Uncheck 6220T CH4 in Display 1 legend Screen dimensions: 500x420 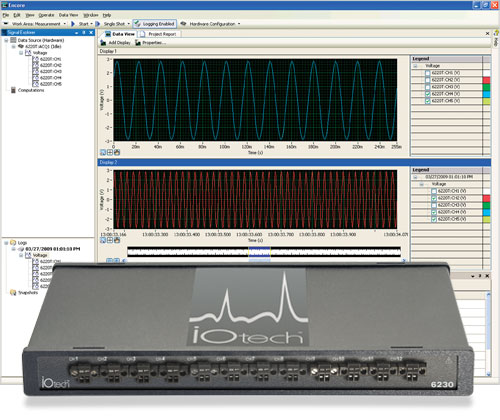(x=428, y=94)
